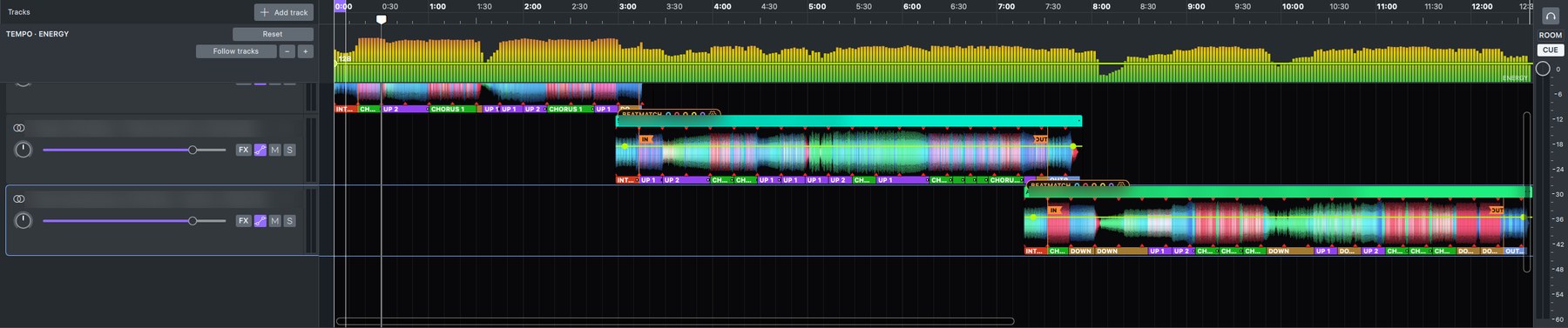Screen dimensions: 1568x328
Task: Click the gain knob on the second track
Action: pyautogui.click(x=24, y=150)
